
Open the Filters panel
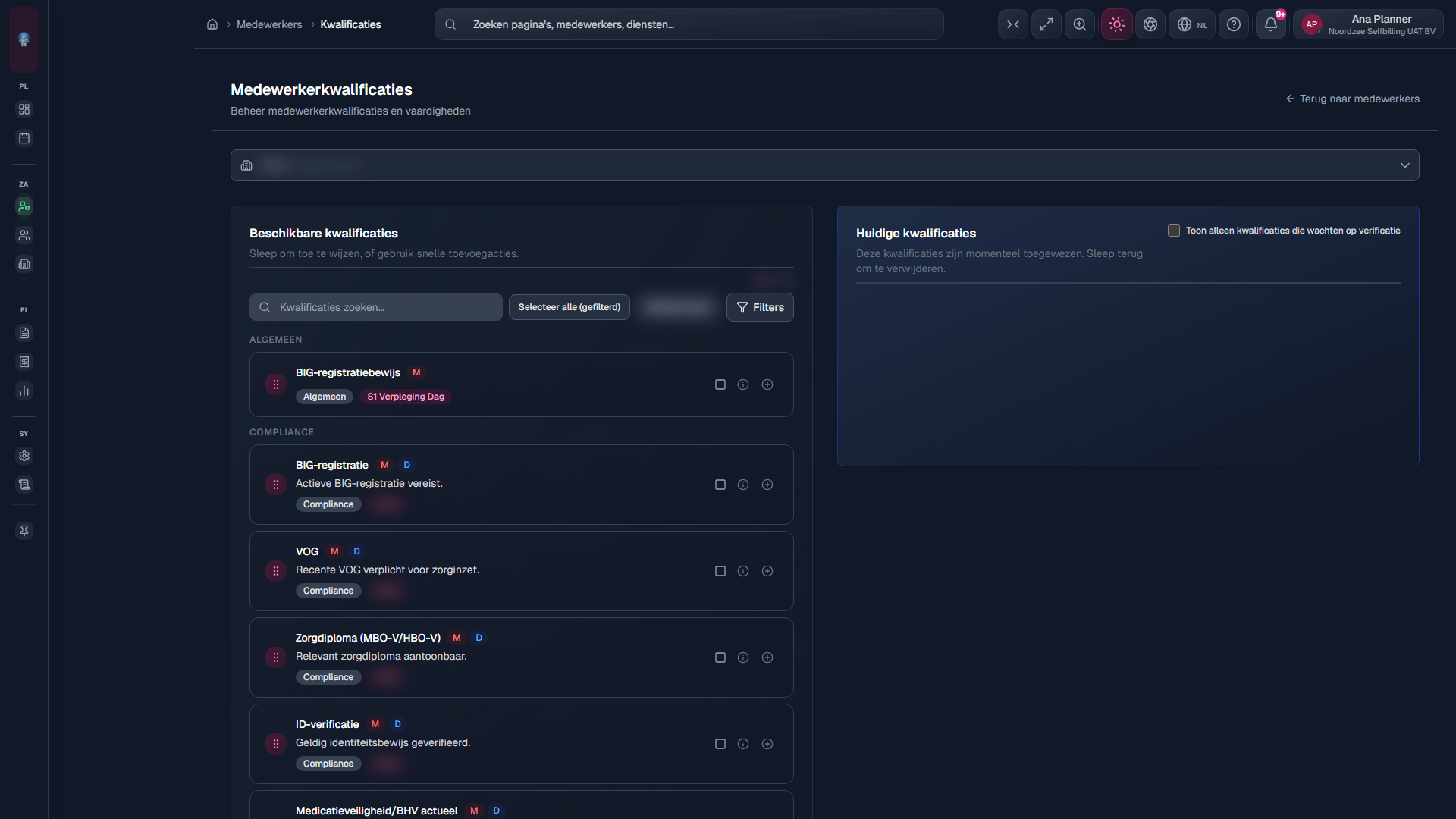tap(760, 307)
